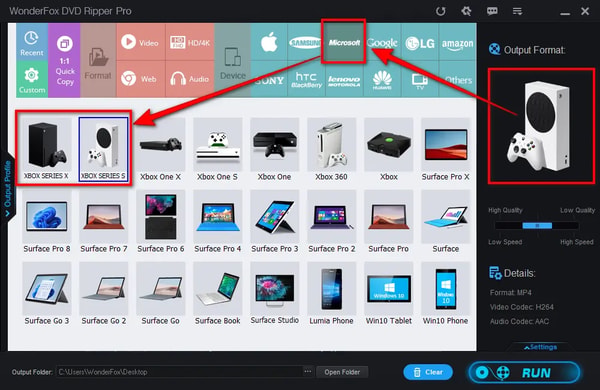The height and width of the screenshot is (390, 600).
Task: Pick the Win10 Phone profile
Action: point(445,294)
